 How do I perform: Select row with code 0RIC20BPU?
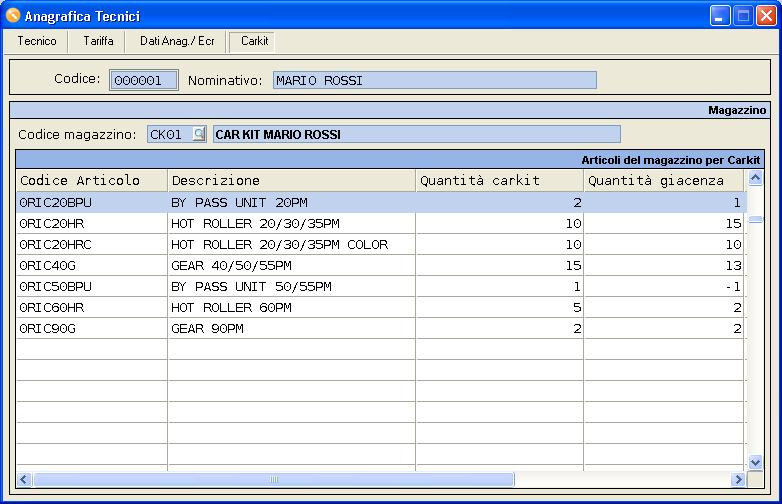click(x=382, y=202)
